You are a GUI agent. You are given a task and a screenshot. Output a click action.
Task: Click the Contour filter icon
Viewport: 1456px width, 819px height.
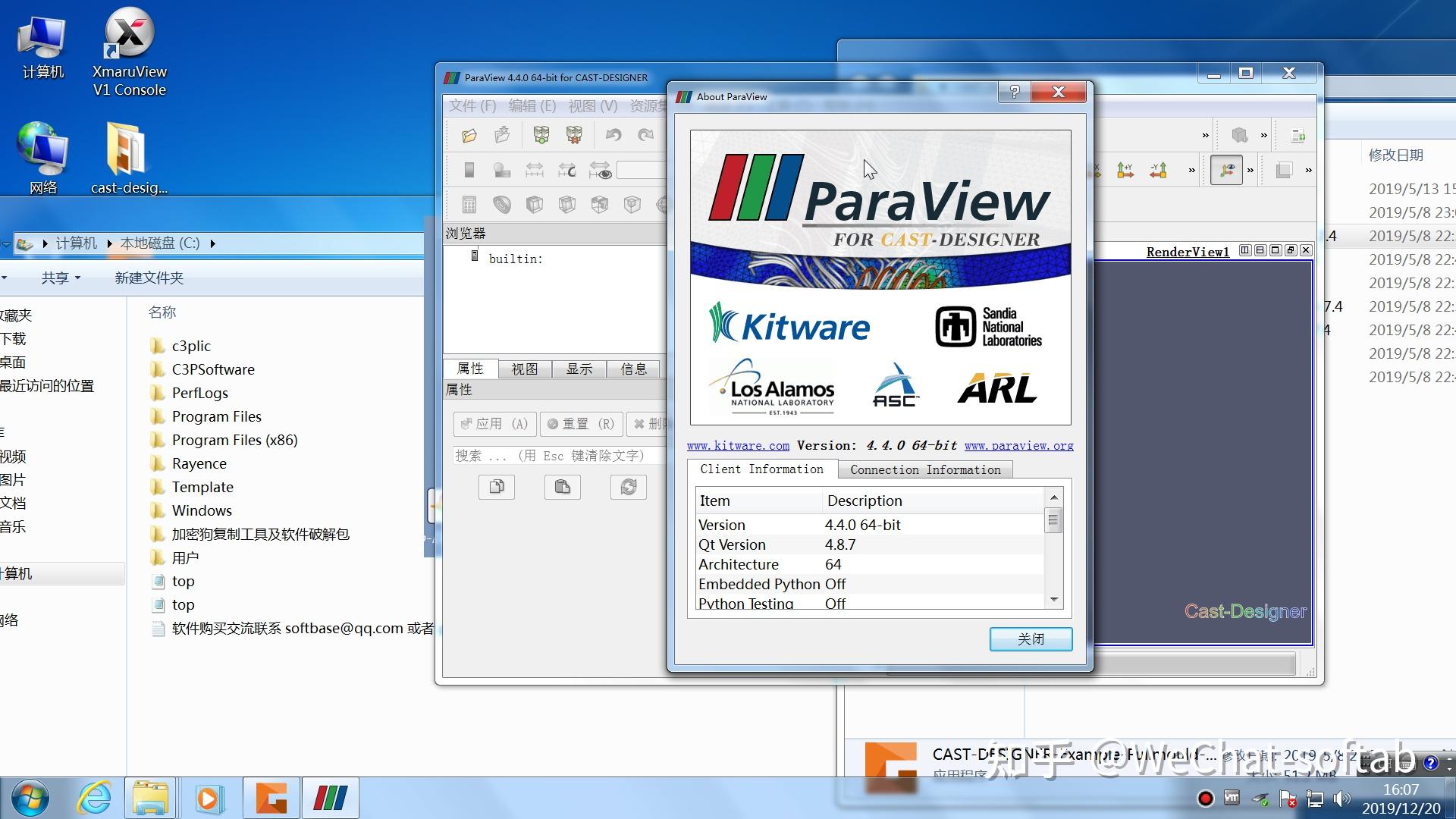coord(501,204)
